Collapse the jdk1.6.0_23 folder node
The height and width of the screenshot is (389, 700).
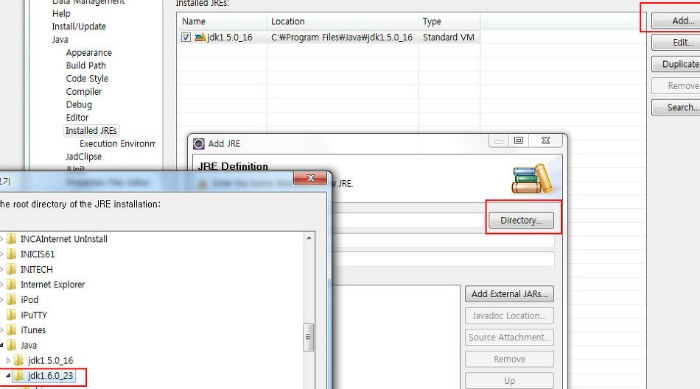[x=8, y=376]
